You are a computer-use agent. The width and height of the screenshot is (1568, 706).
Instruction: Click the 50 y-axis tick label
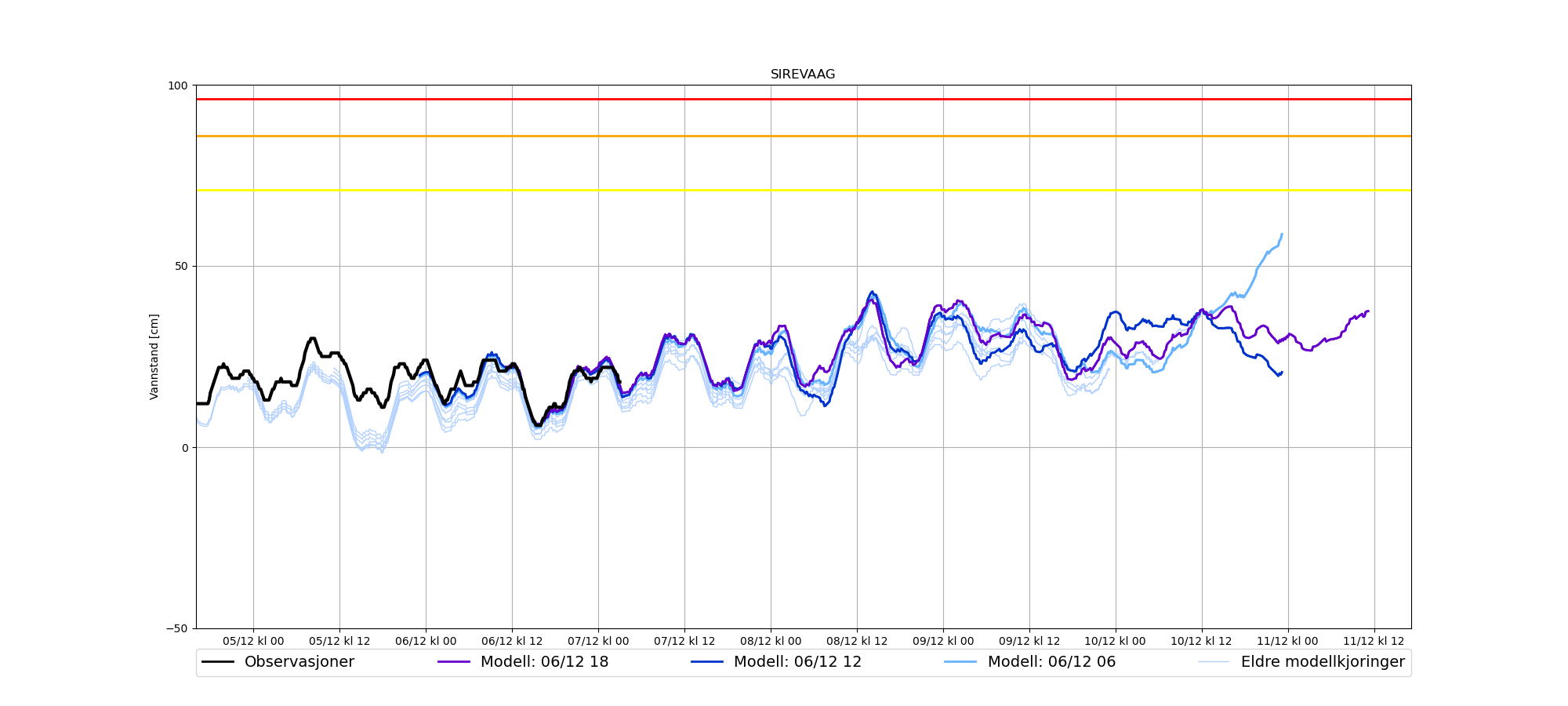pyautogui.click(x=181, y=267)
